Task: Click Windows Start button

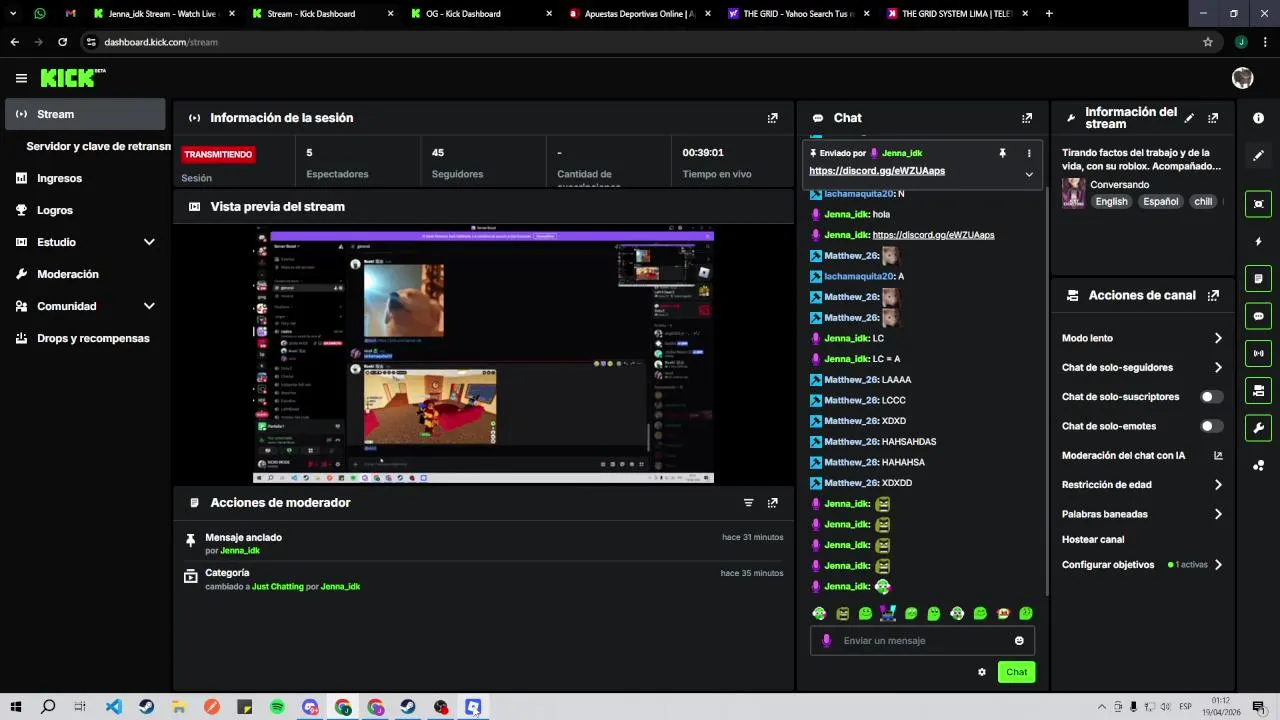Action: 16,707
